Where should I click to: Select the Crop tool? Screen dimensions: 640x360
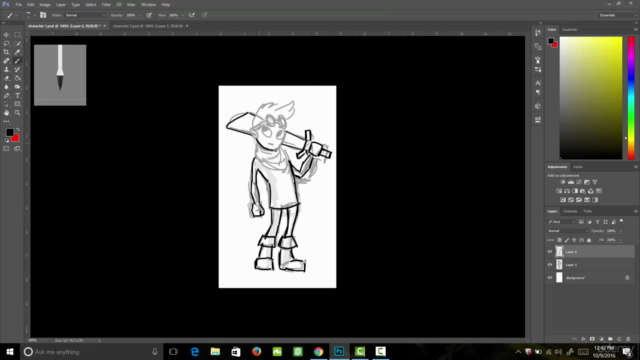(6, 52)
